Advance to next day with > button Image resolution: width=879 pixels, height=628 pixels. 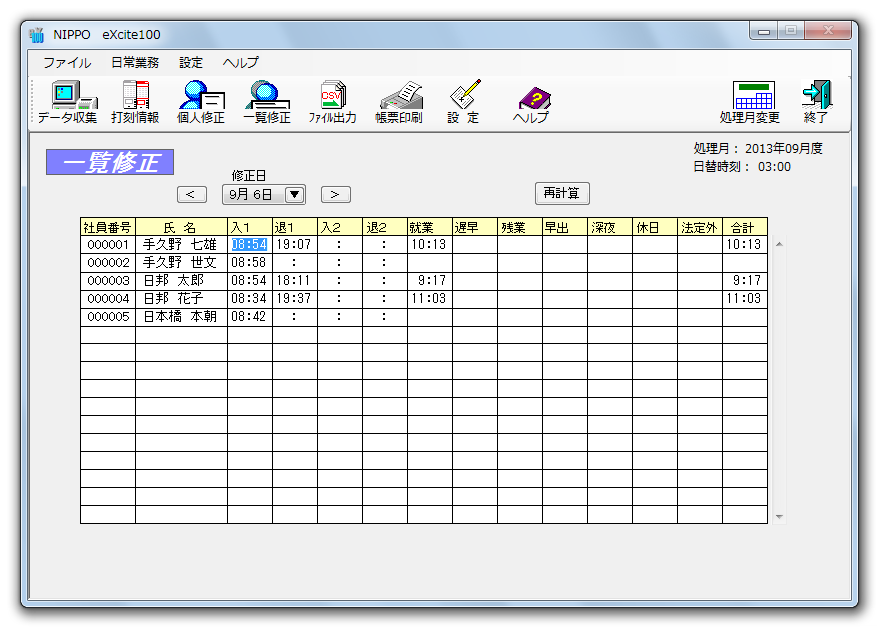336,195
